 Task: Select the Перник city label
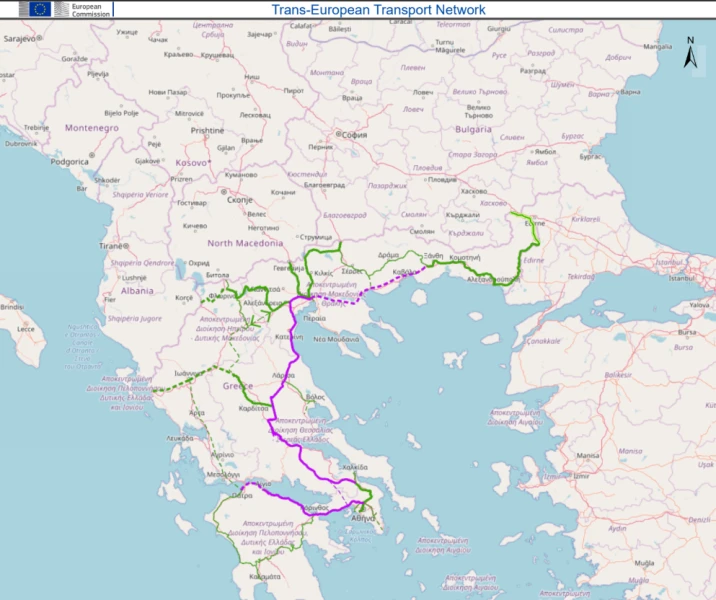coord(321,147)
